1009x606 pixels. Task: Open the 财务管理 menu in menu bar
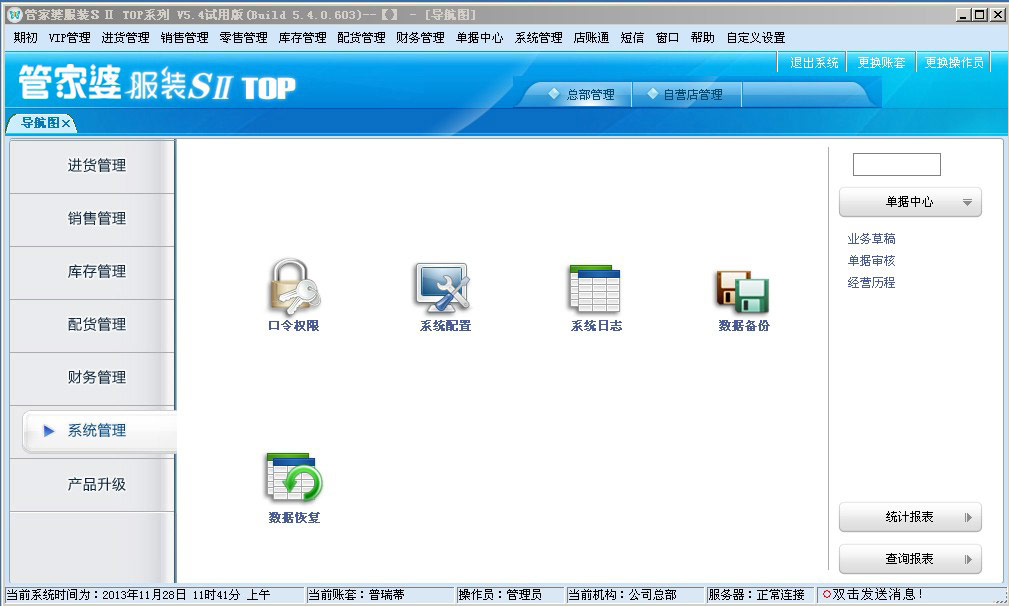[x=420, y=38]
